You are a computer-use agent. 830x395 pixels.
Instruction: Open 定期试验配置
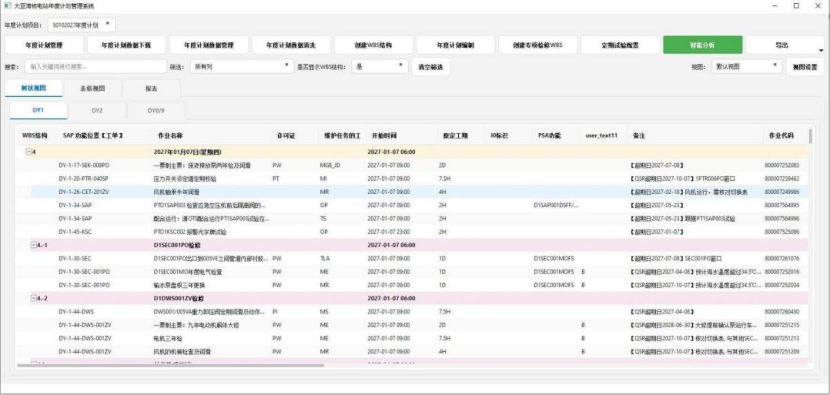tap(620, 45)
